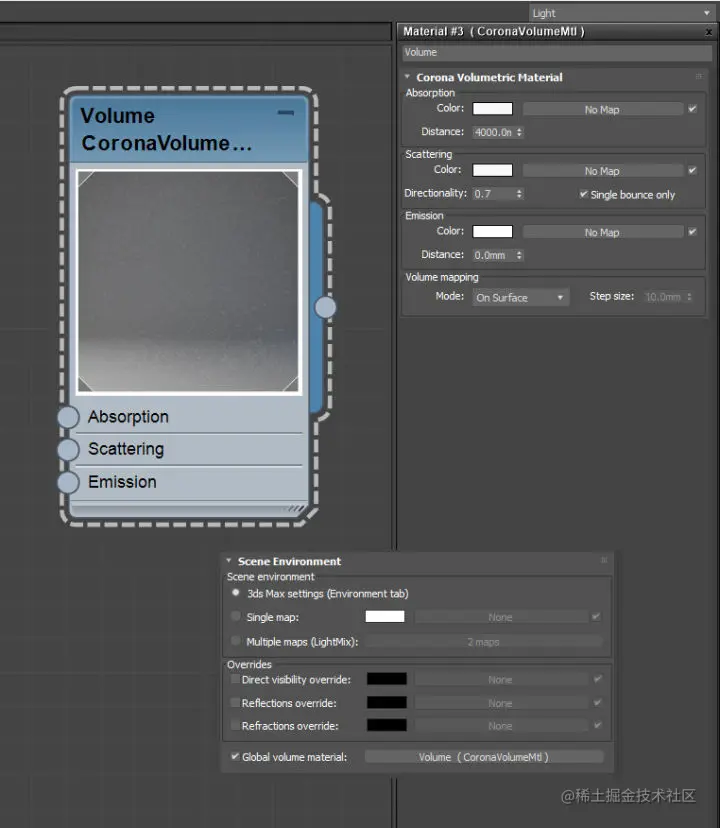Enable Direct visibility override checkbox
This screenshot has width=720, height=828.
pyautogui.click(x=235, y=679)
